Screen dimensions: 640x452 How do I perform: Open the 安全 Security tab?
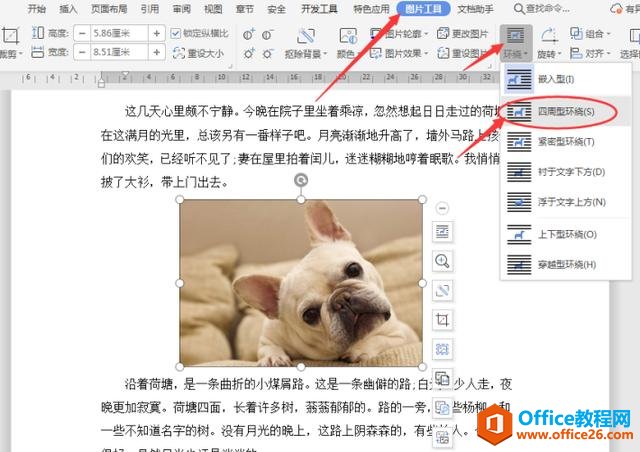pos(276,9)
